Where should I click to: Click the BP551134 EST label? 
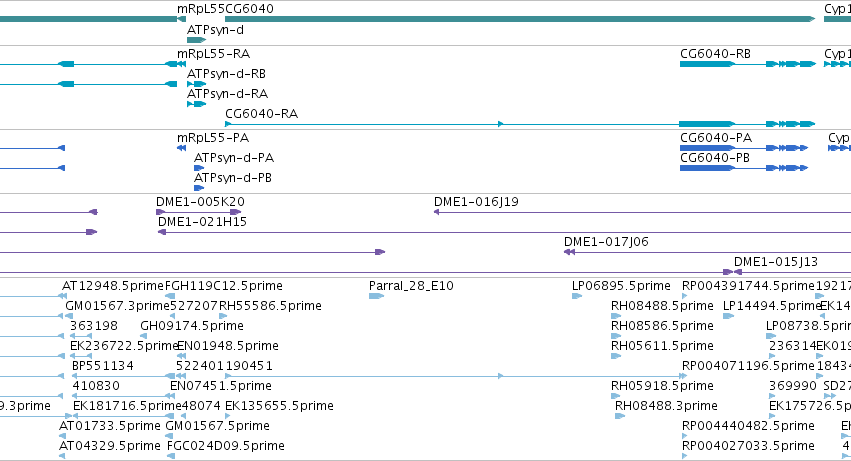tap(103, 367)
